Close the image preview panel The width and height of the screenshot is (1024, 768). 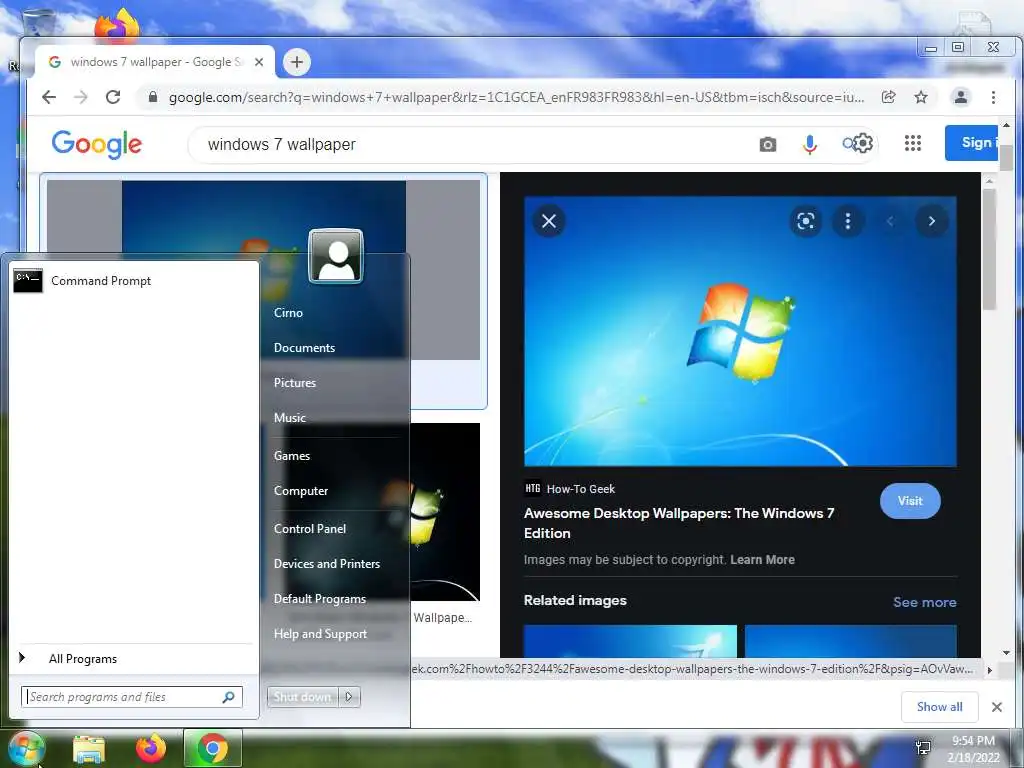[x=549, y=221]
